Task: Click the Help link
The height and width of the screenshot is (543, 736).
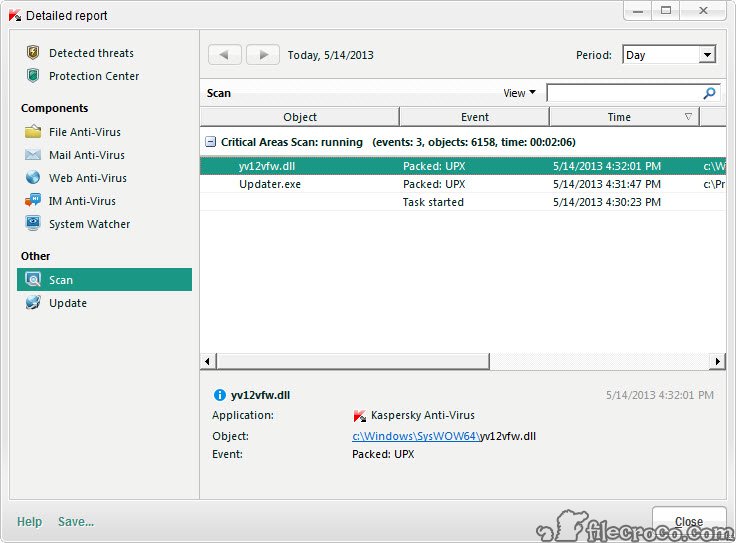Action: click(30, 521)
